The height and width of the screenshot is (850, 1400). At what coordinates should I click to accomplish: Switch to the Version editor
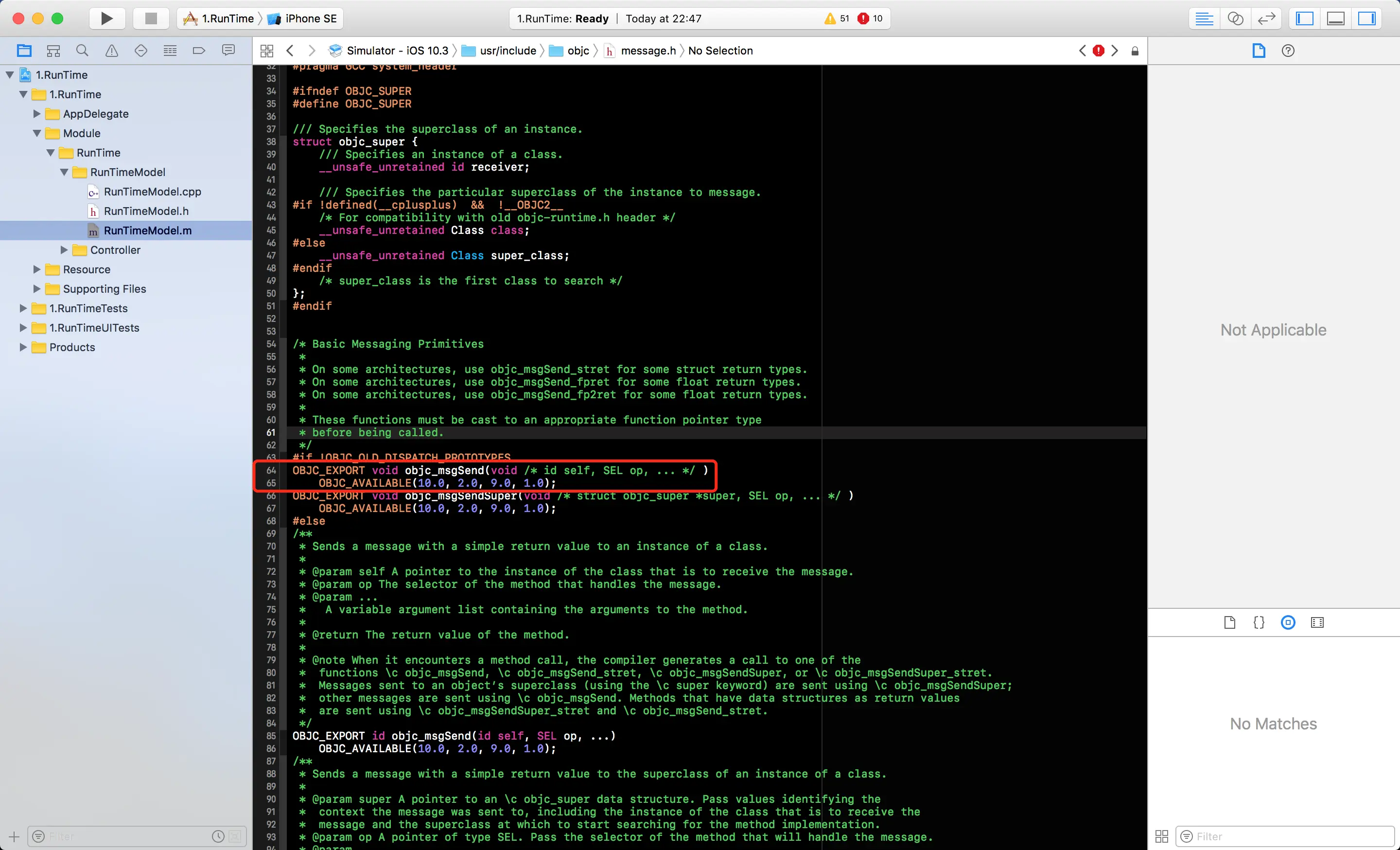point(1266,19)
